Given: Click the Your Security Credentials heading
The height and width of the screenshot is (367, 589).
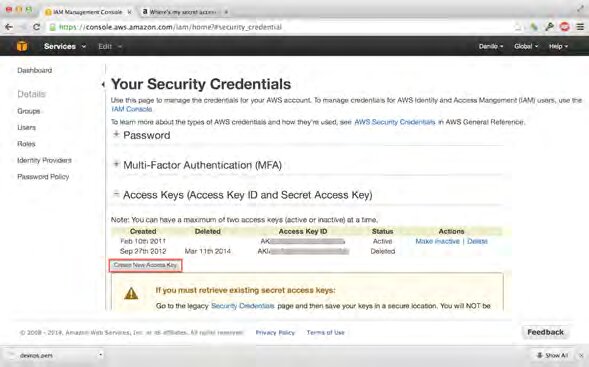Looking at the screenshot, I should coord(201,84).
